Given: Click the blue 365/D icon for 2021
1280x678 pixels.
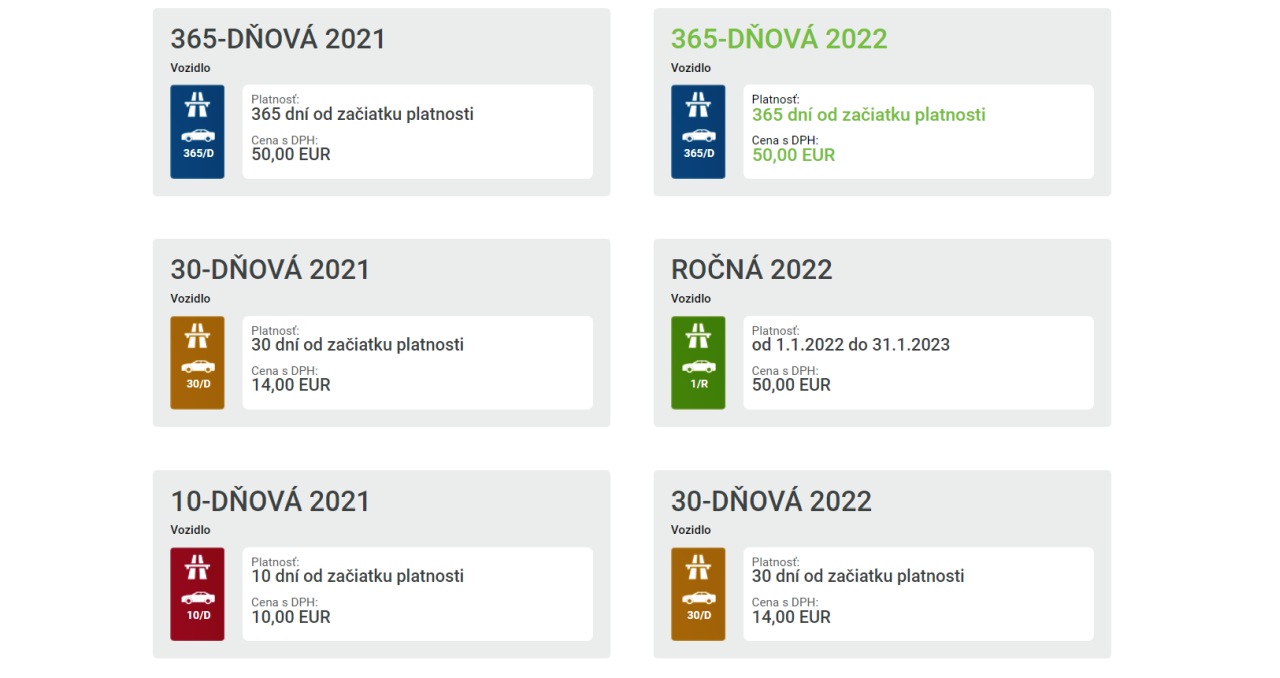Looking at the screenshot, I should click(197, 132).
